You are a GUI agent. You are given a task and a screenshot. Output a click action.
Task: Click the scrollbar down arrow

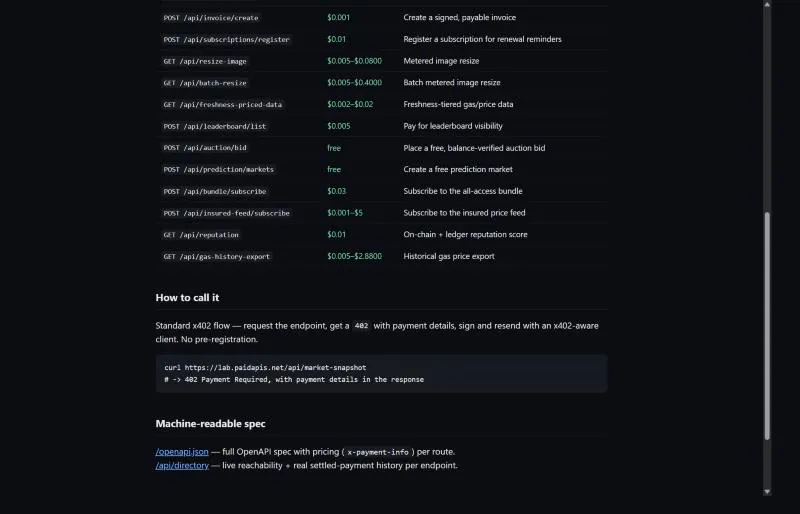[766, 492]
